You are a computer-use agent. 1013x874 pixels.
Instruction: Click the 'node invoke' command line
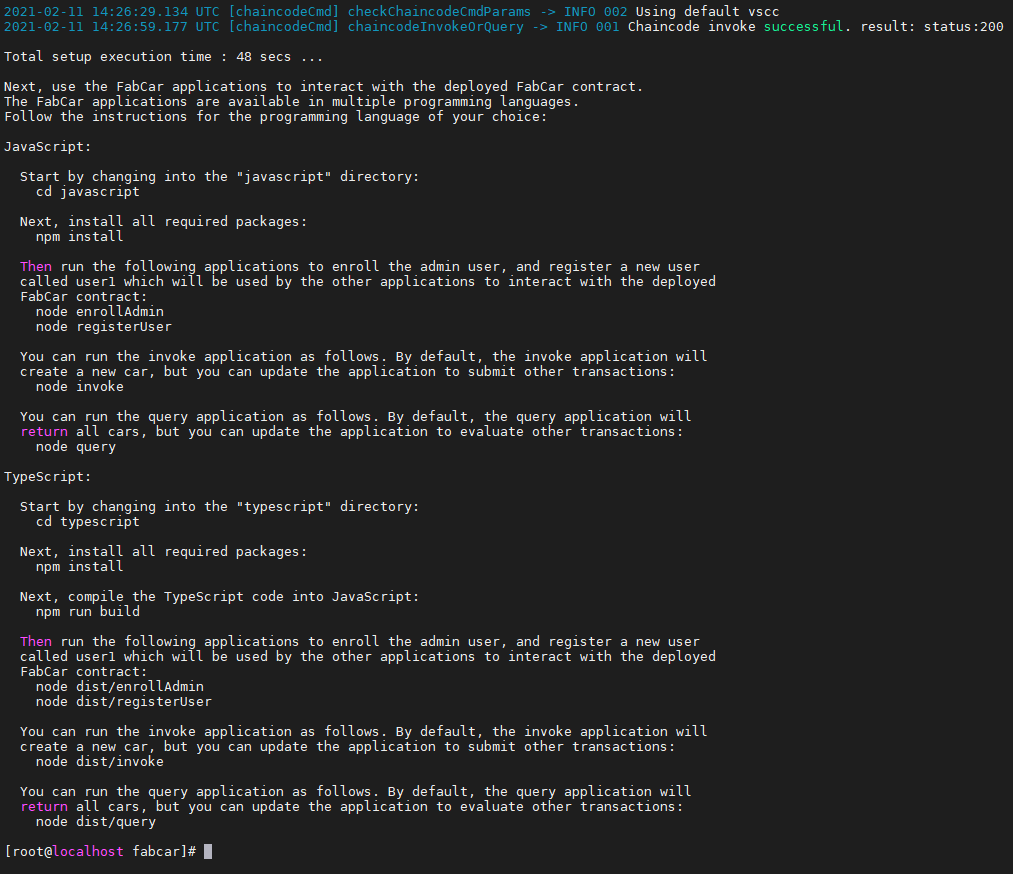[x=80, y=387]
